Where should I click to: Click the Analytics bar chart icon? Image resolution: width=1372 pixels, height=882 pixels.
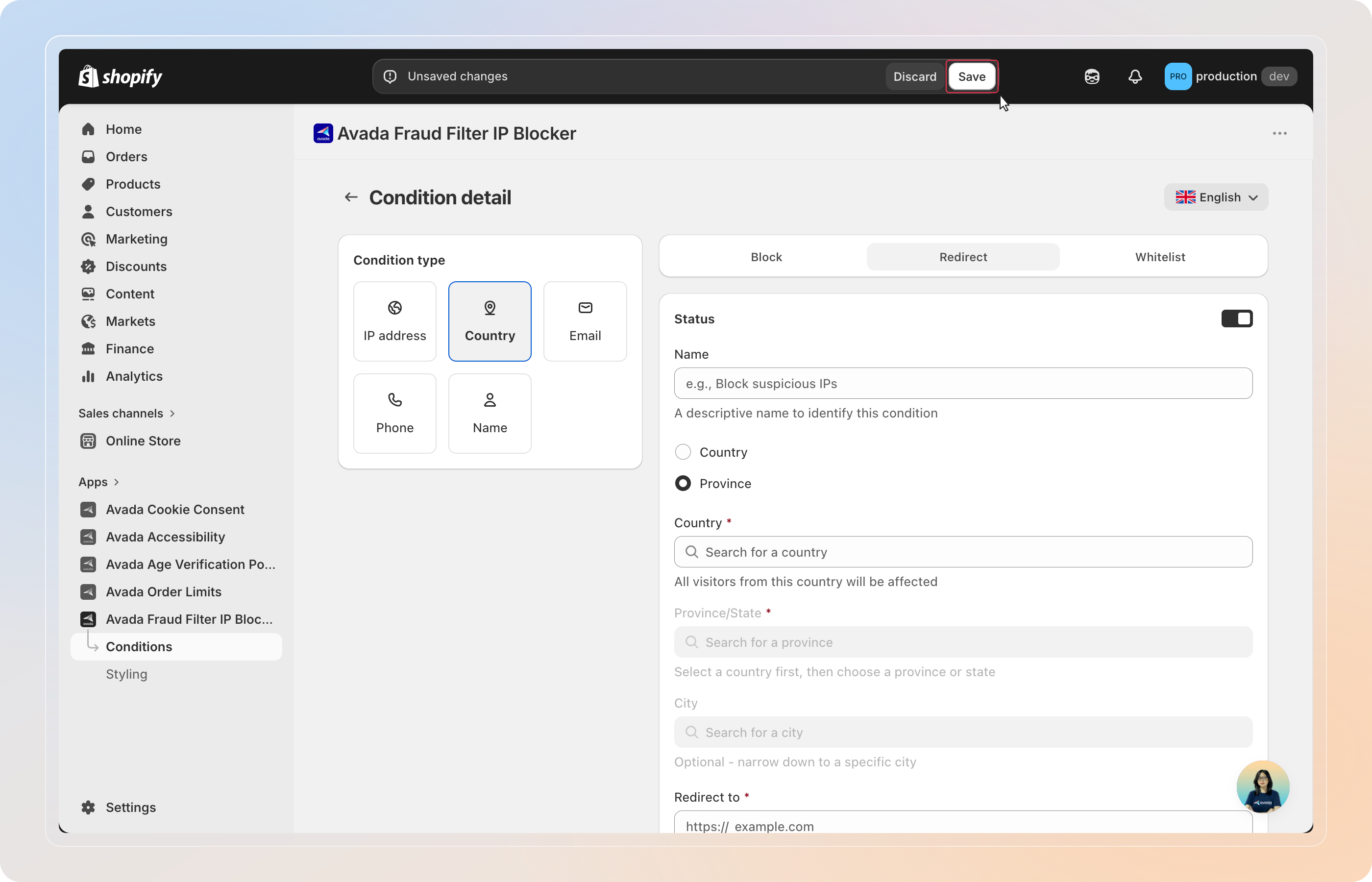click(x=88, y=376)
